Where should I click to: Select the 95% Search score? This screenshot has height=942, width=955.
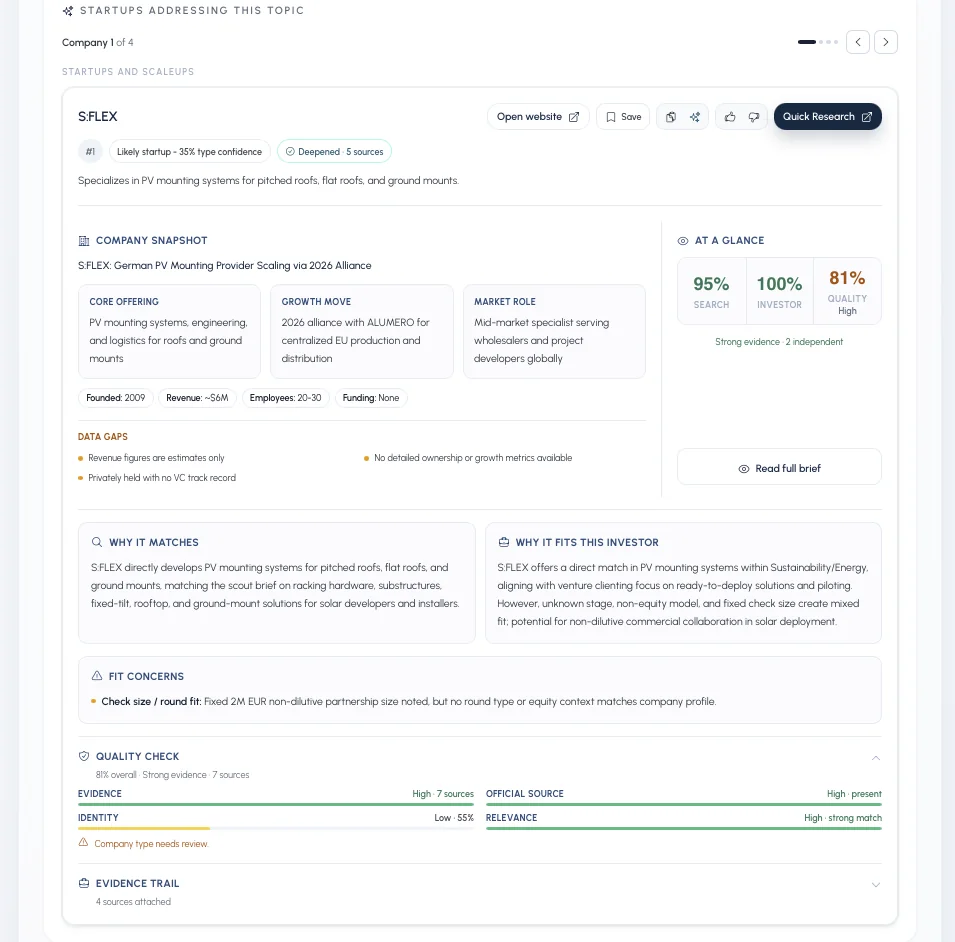711,291
